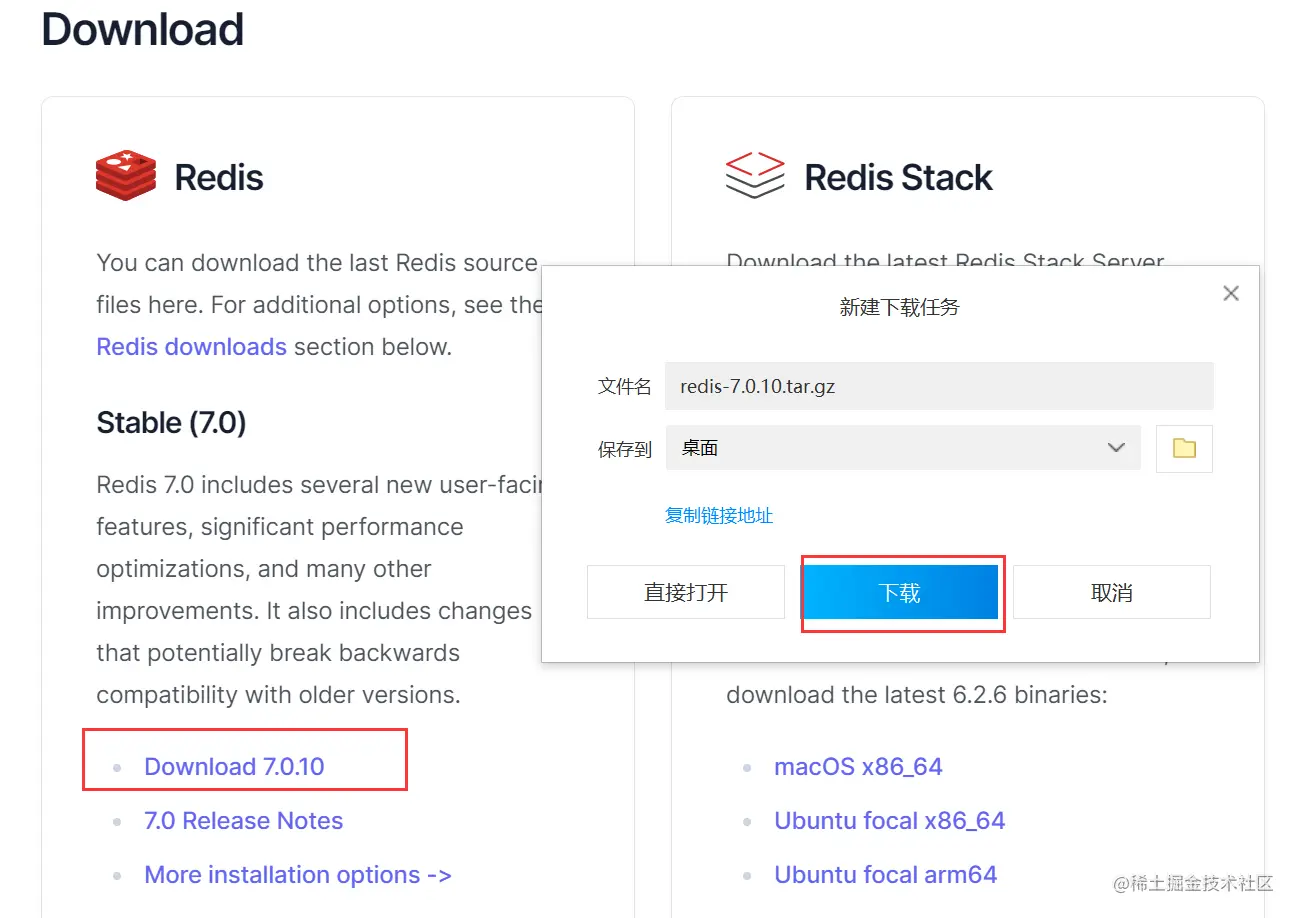
Task: Open the Redis downloads link
Action: [191, 347]
